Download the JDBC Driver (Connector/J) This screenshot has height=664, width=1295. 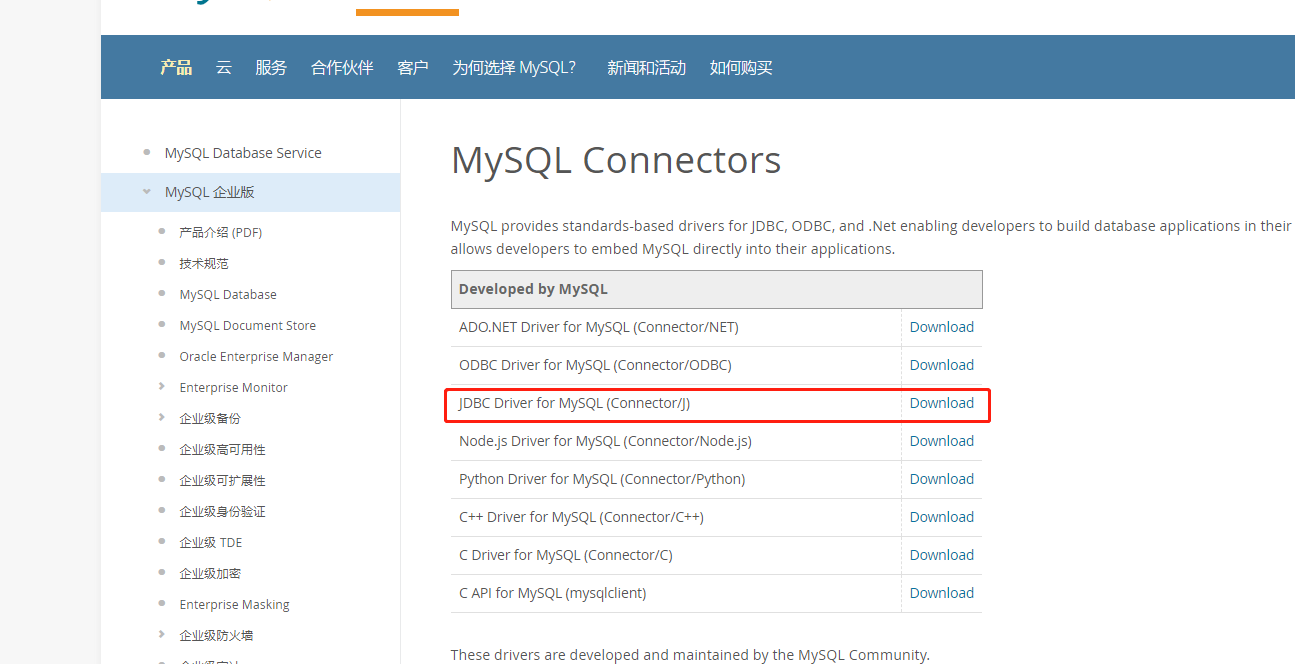tap(941, 403)
